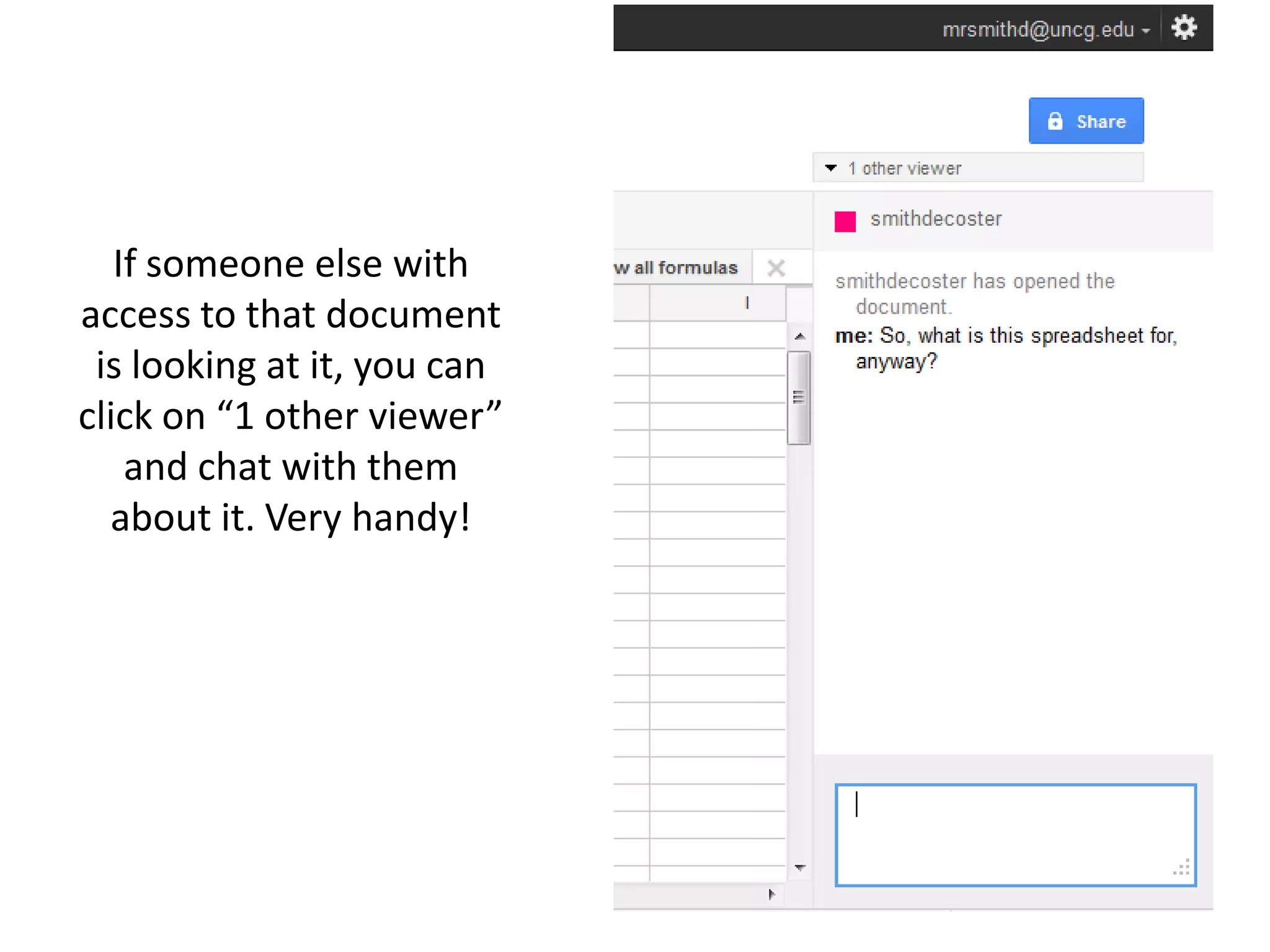
Task: Click the vertical scrollbar down arrow
Action: coord(799,868)
